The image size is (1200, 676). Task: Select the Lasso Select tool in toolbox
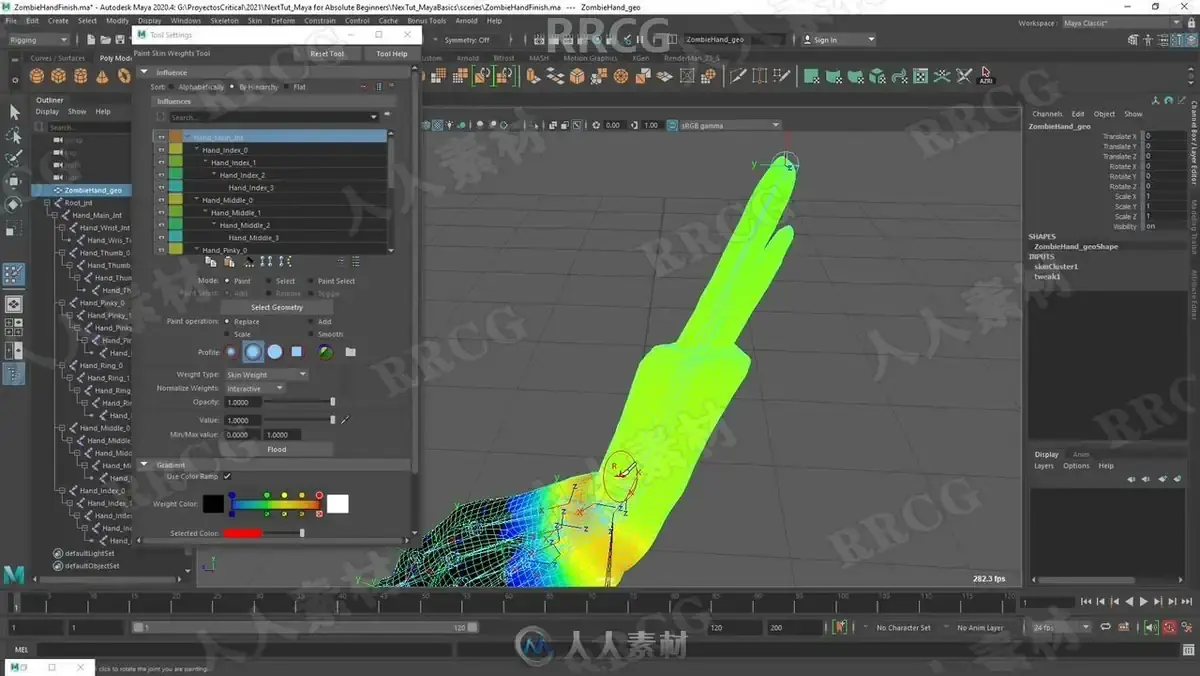coord(14,135)
